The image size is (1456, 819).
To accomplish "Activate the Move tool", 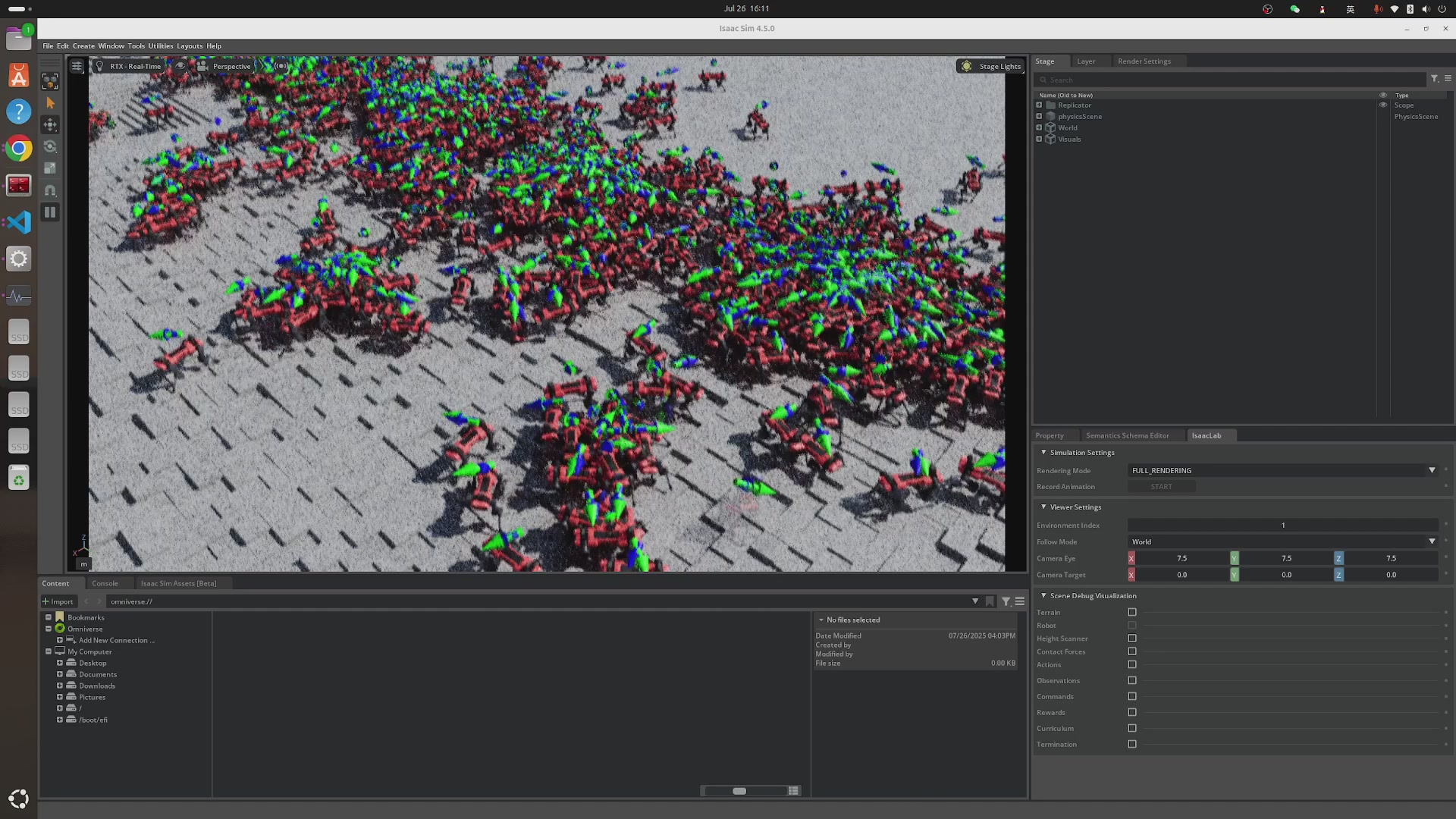I will 50,124.
